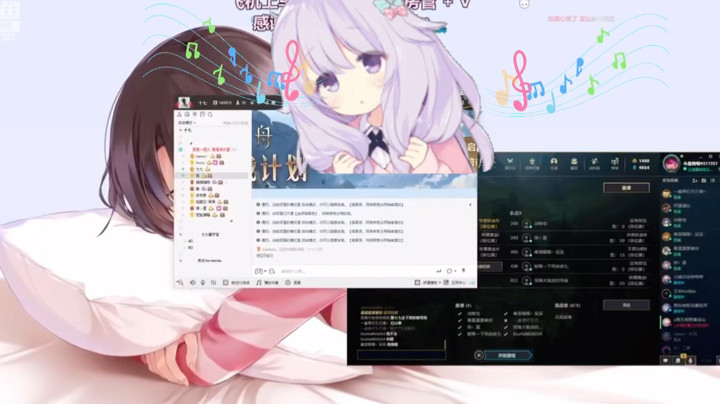Screen dimensions: 720x404
Task: Click the search magnifier in YY channel toolbar
Action: pyautogui.click(x=210, y=114)
